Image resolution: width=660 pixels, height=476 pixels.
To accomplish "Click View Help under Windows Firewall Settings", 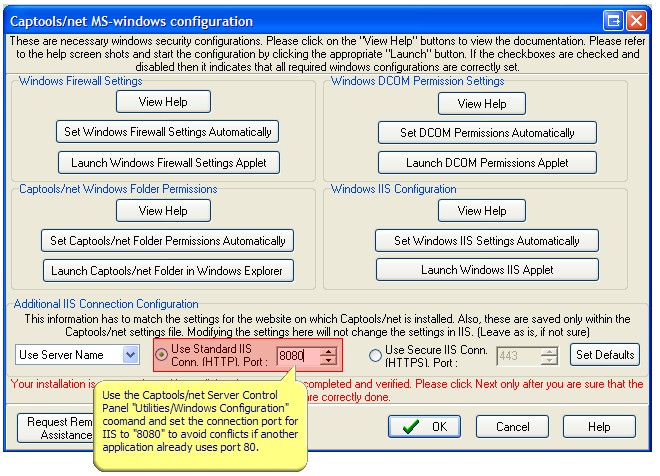I will click(x=163, y=101).
